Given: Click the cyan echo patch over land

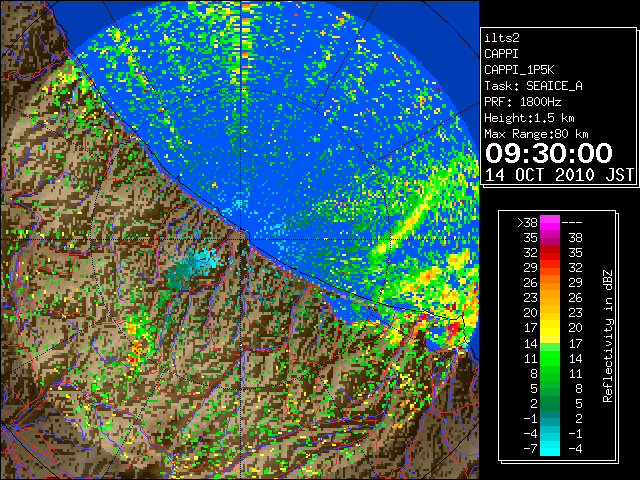Looking at the screenshot, I should [205, 260].
